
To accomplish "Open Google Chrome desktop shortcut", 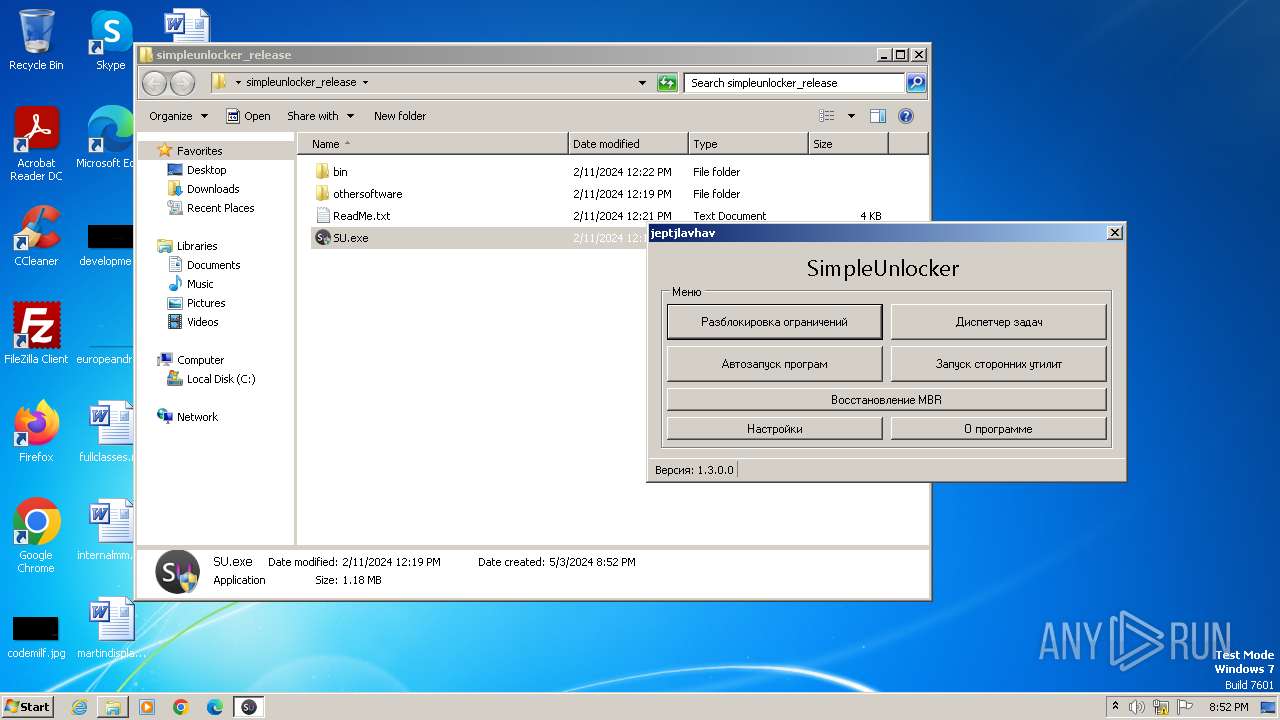I will (x=36, y=536).
